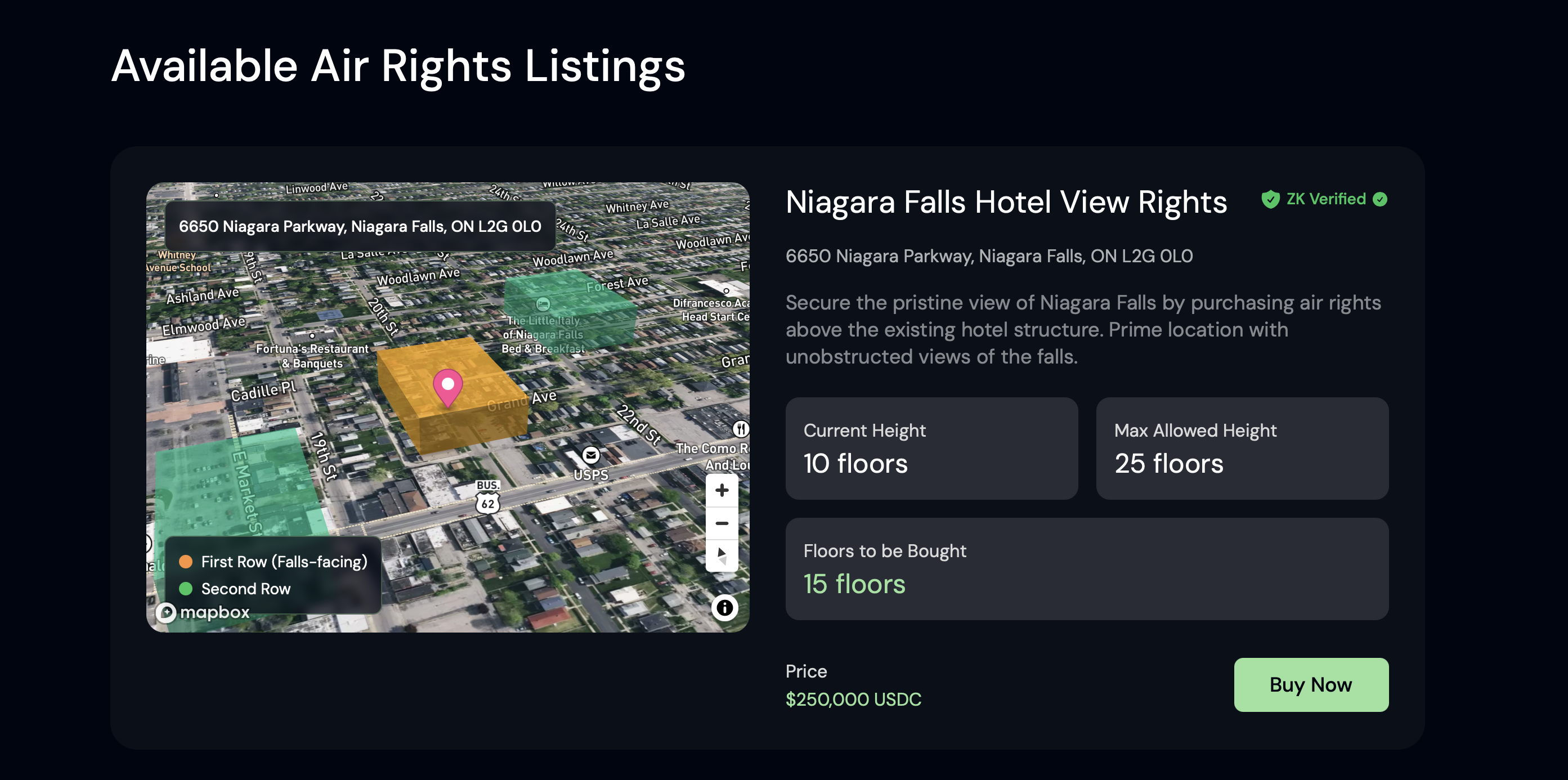Click the bed icon at Little Italy B&B
This screenshot has width=1568, height=780.
pyautogui.click(x=543, y=303)
